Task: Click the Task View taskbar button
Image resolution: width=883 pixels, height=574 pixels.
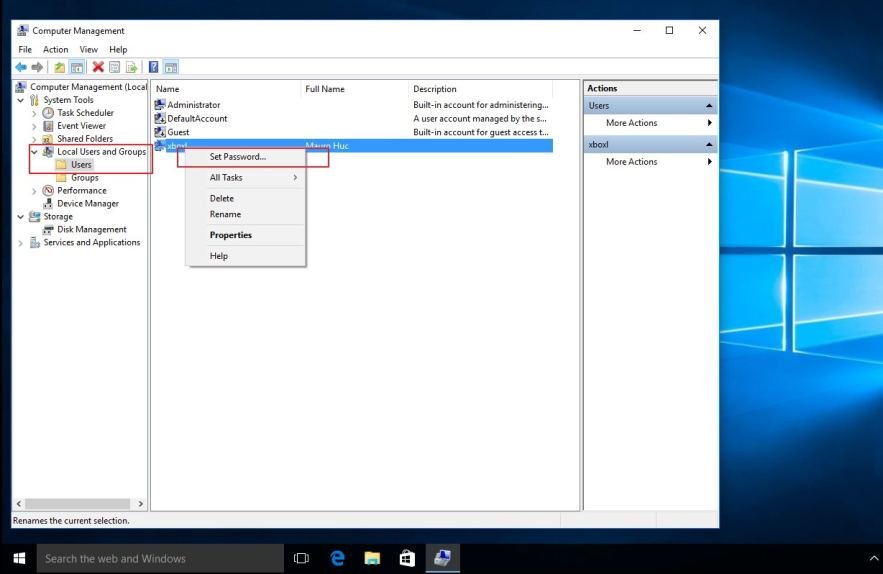Action: (302, 558)
